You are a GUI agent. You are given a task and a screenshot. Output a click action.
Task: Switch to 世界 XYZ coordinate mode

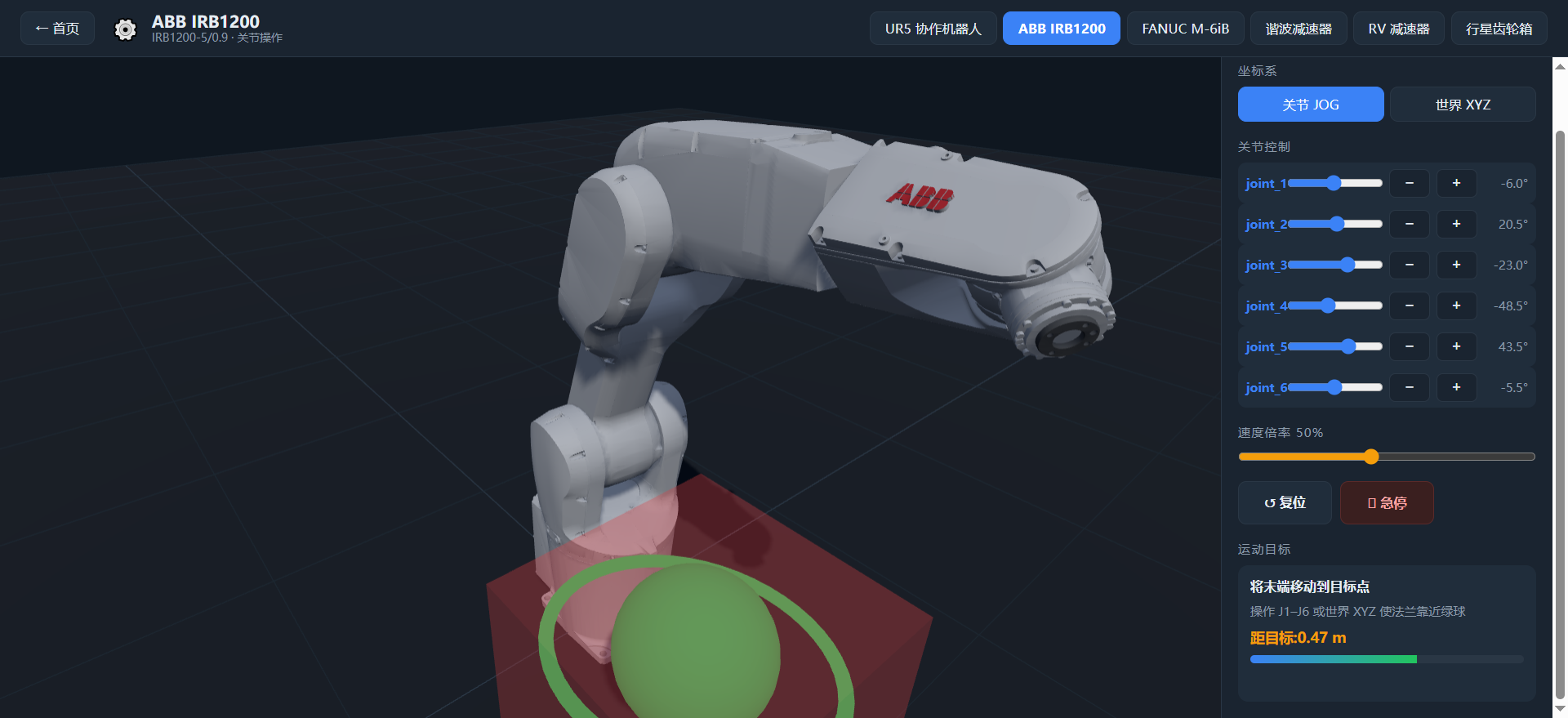click(x=1463, y=105)
